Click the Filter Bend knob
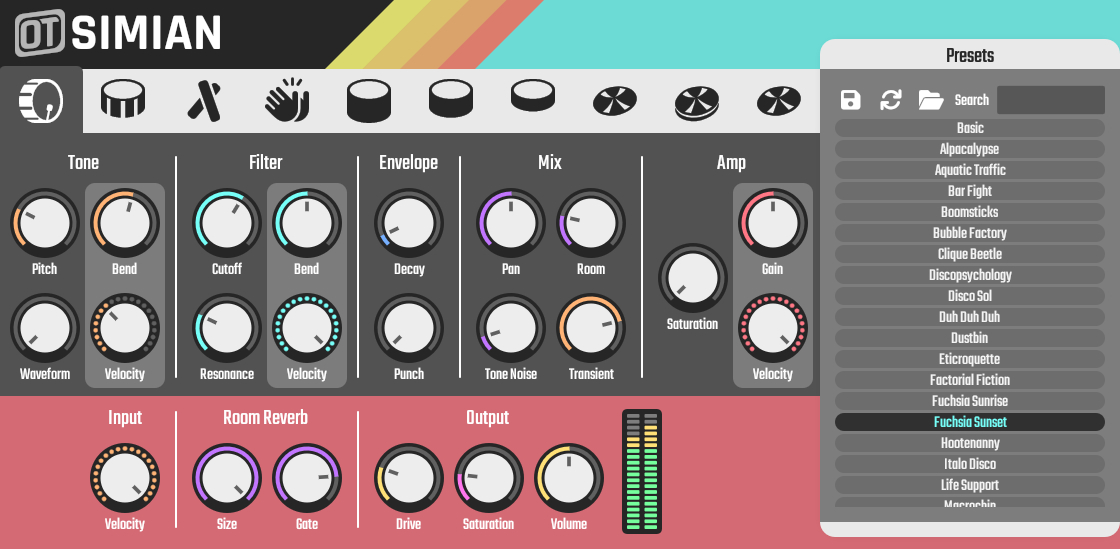The image size is (1120, 549). click(307, 223)
